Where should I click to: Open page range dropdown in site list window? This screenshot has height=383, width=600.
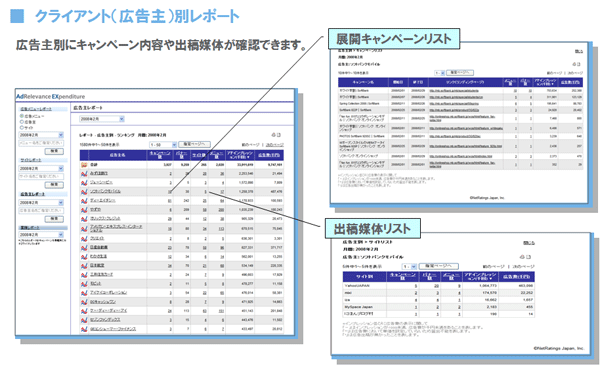pyautogui.click(x=409, y=266)
